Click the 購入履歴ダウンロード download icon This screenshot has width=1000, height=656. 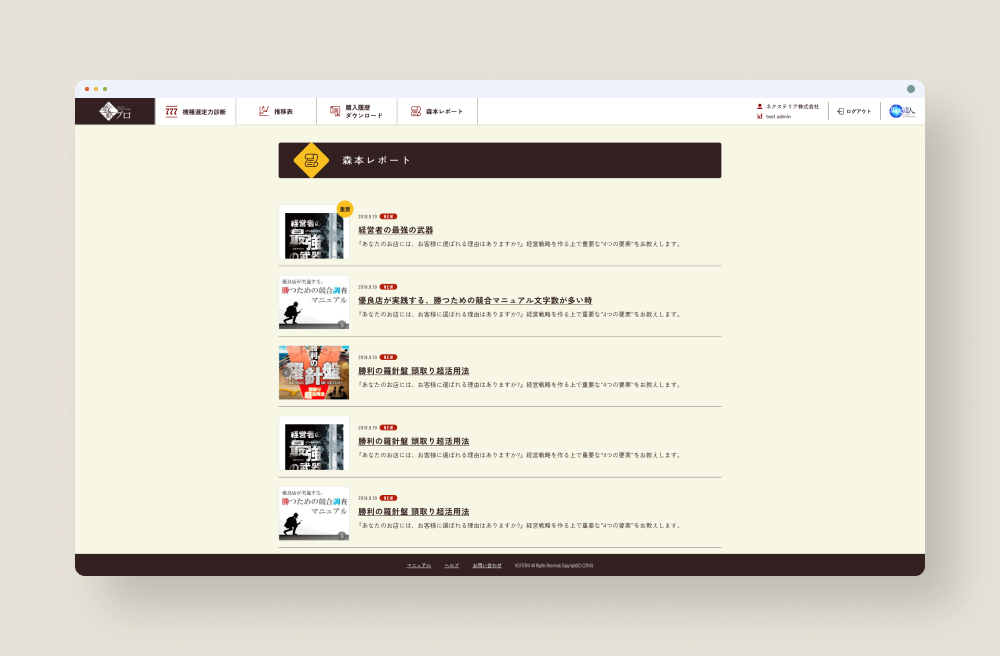pos(335,111)
